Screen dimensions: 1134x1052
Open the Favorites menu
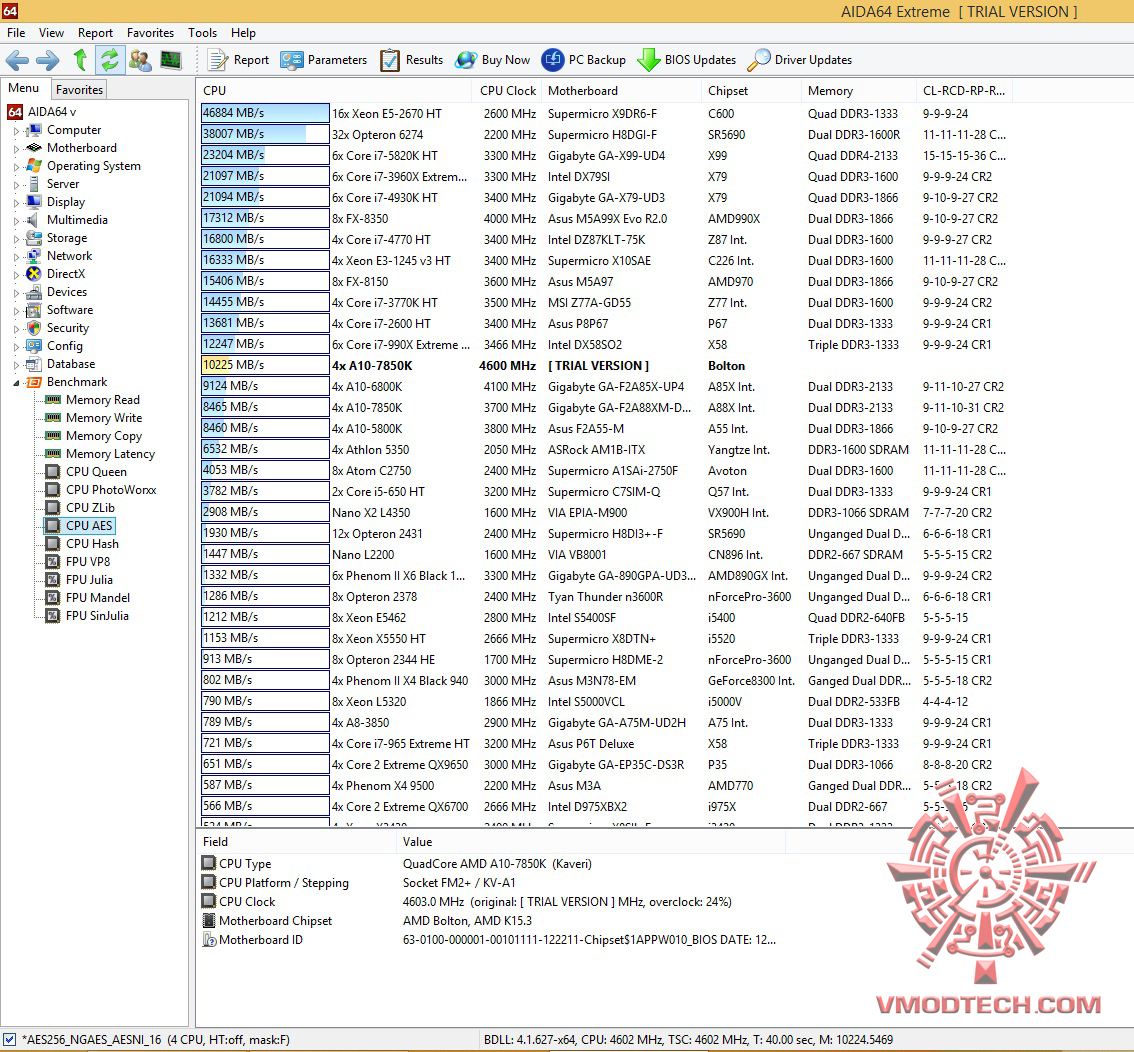click(x=150, y=33)
